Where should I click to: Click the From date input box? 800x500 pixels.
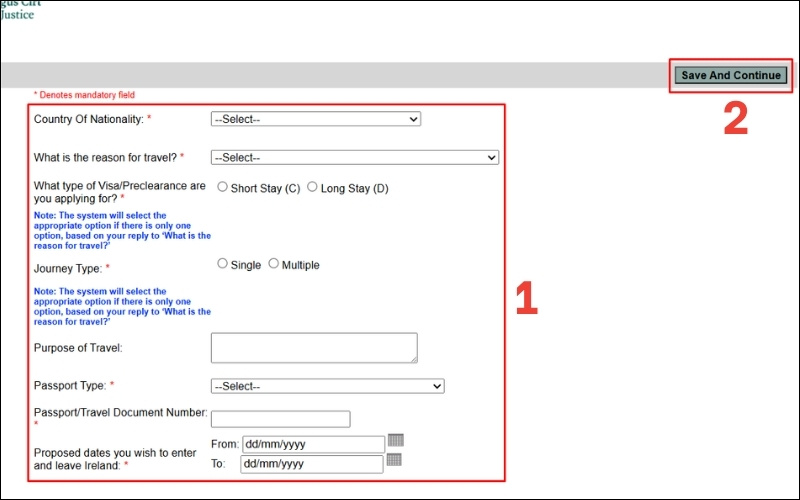click(311, 444)
